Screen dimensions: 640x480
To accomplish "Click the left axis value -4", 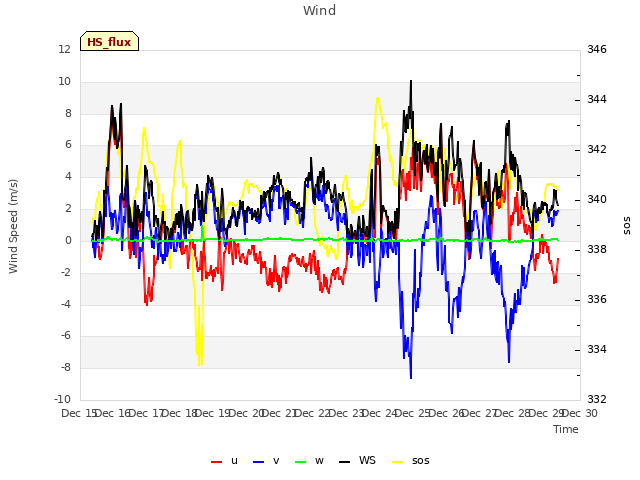I will (x=66, y=304).
